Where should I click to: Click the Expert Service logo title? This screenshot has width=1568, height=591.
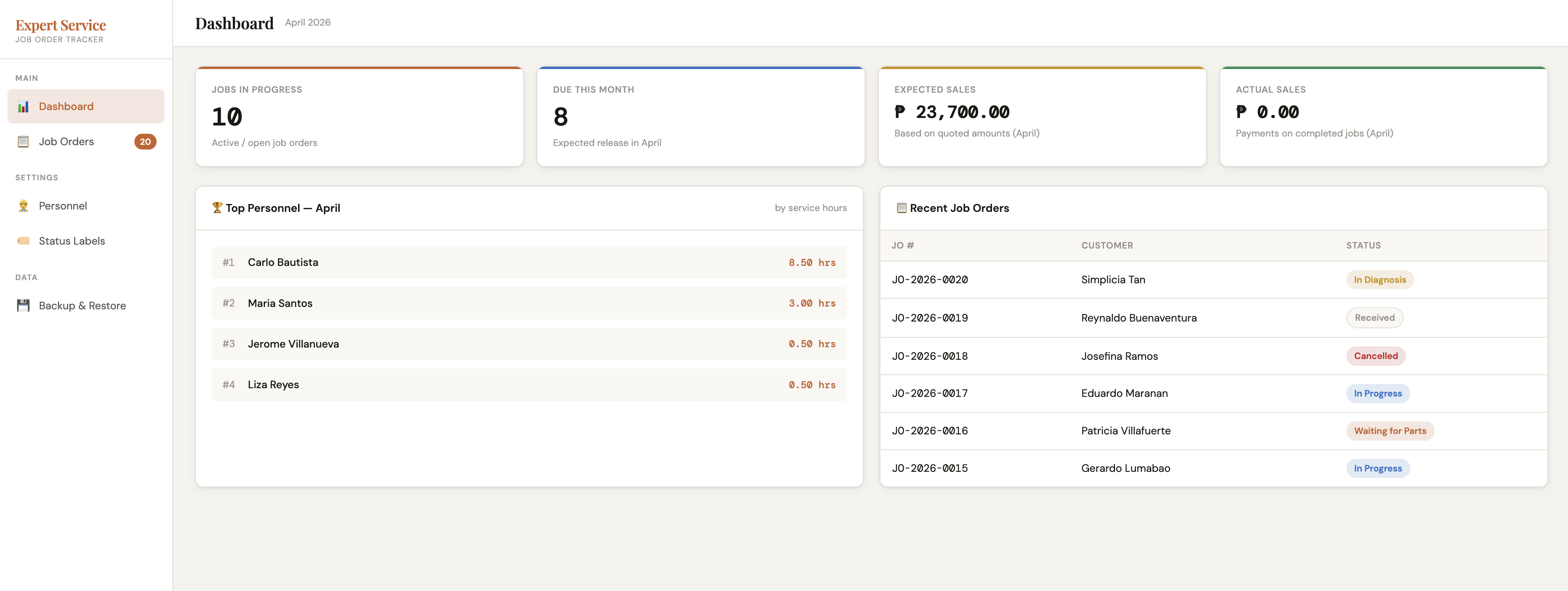pyautogui.click(x=60, y=25)
